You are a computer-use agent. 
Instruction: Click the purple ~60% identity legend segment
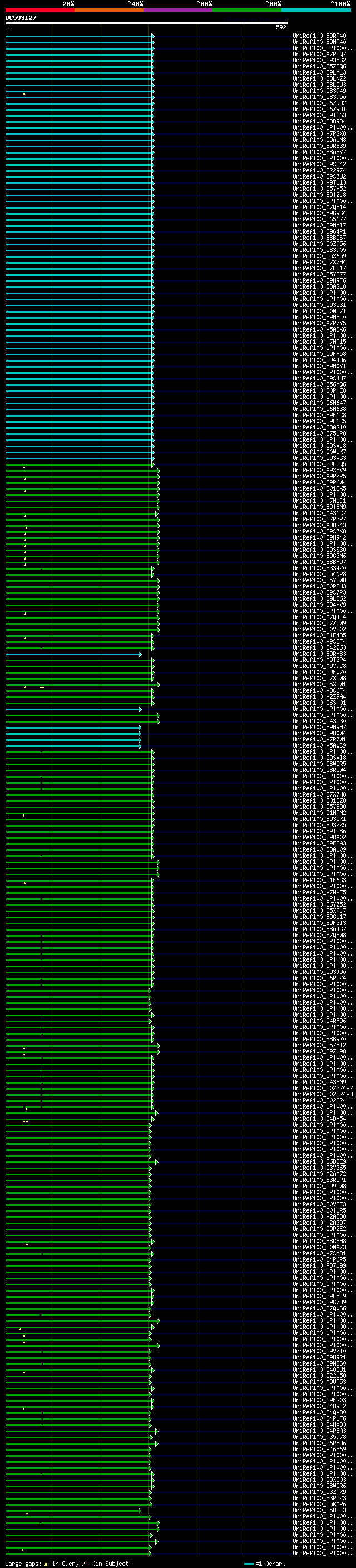(x=179, y=11)
